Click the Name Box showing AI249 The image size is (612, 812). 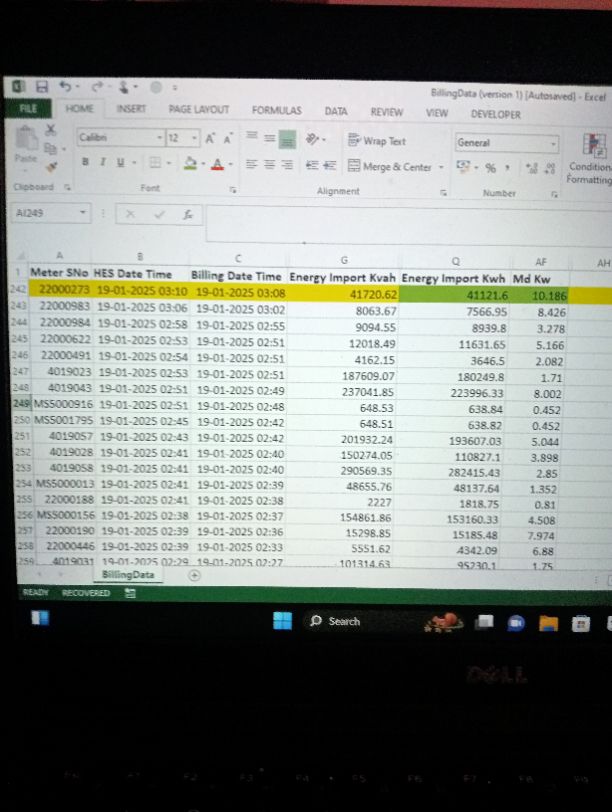(51, 213)
